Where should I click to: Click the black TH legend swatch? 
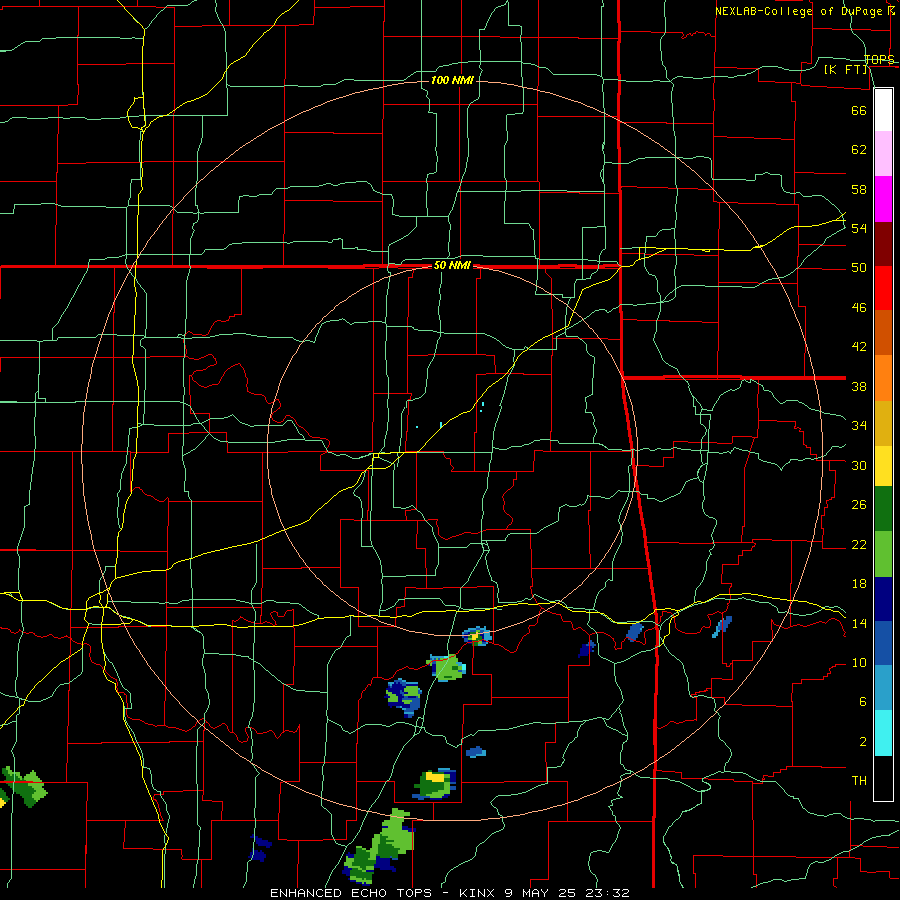883,778
